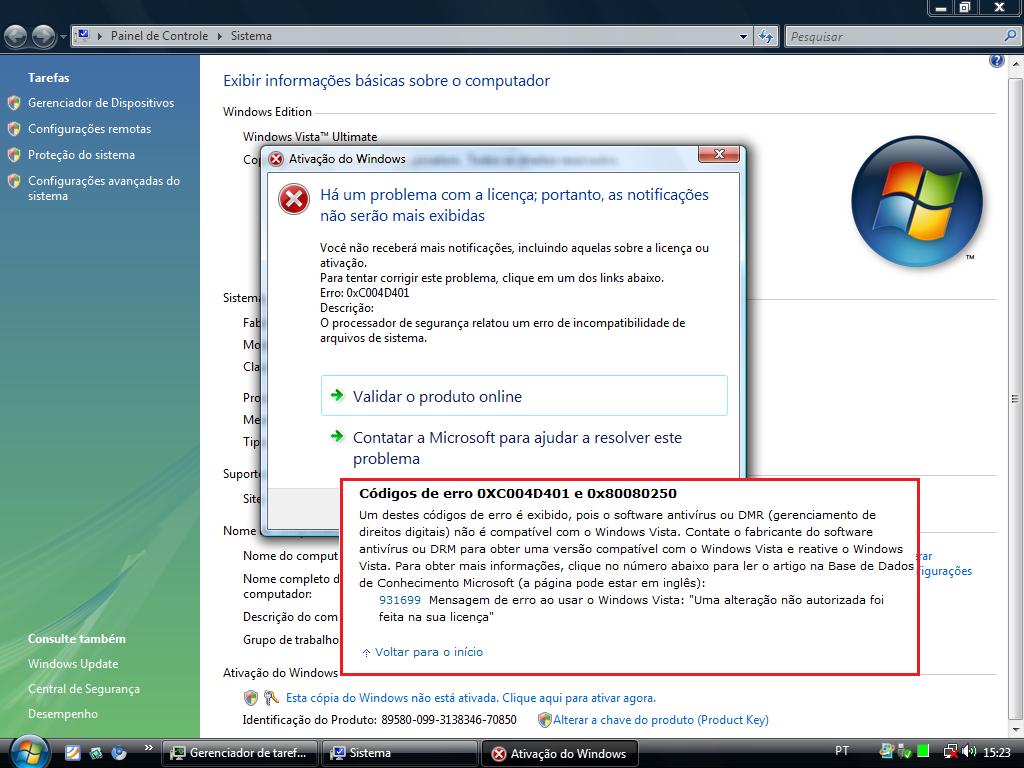1024x768 pixels.
Task: Expand the Quick Launch overflow chevron
Action: tap(148, 748)
